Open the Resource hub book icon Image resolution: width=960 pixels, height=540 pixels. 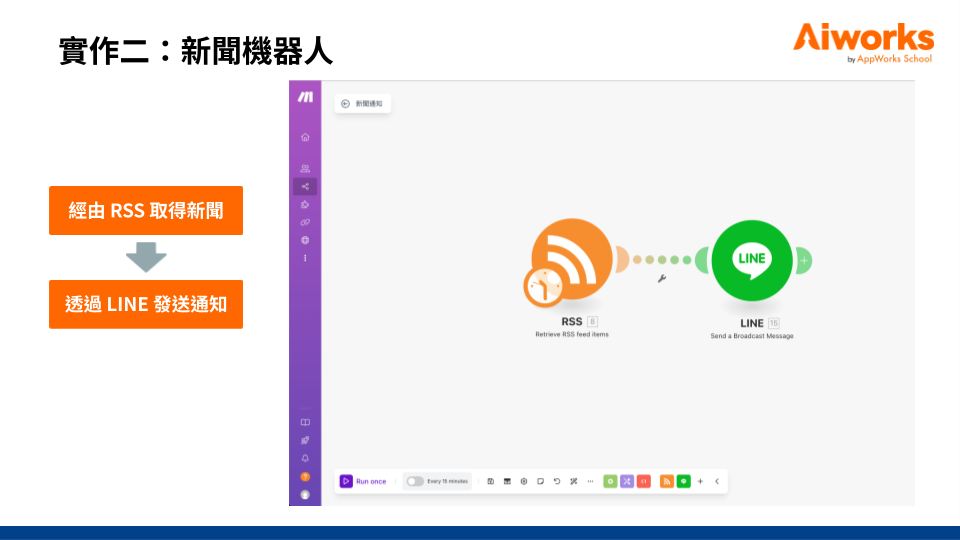pyautogui.click(x=305, y=422)
